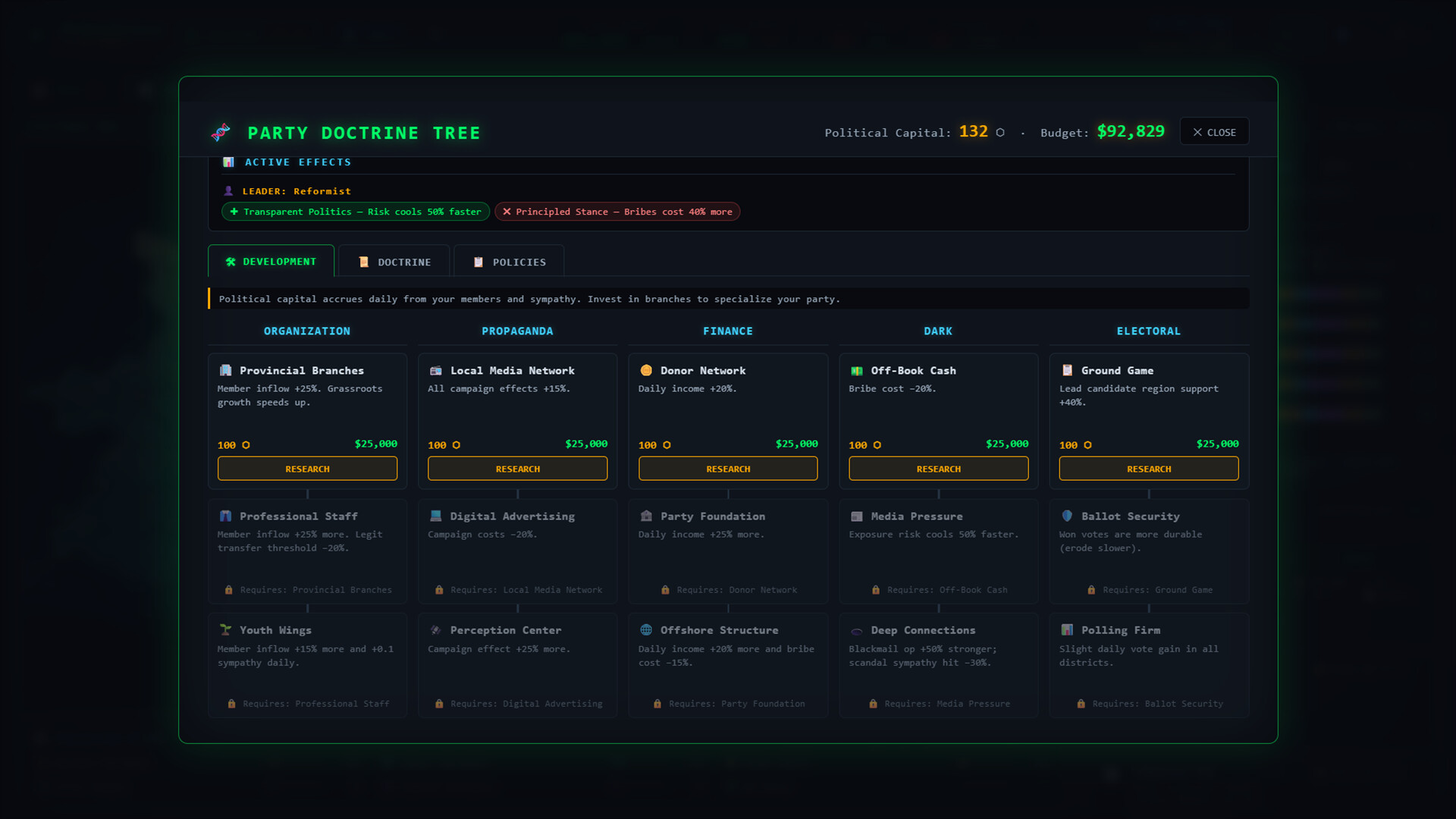Click lock icon for Requires: Media Pressure
1456x819 pixels.
pyautogui.click(x=873, y=704)
